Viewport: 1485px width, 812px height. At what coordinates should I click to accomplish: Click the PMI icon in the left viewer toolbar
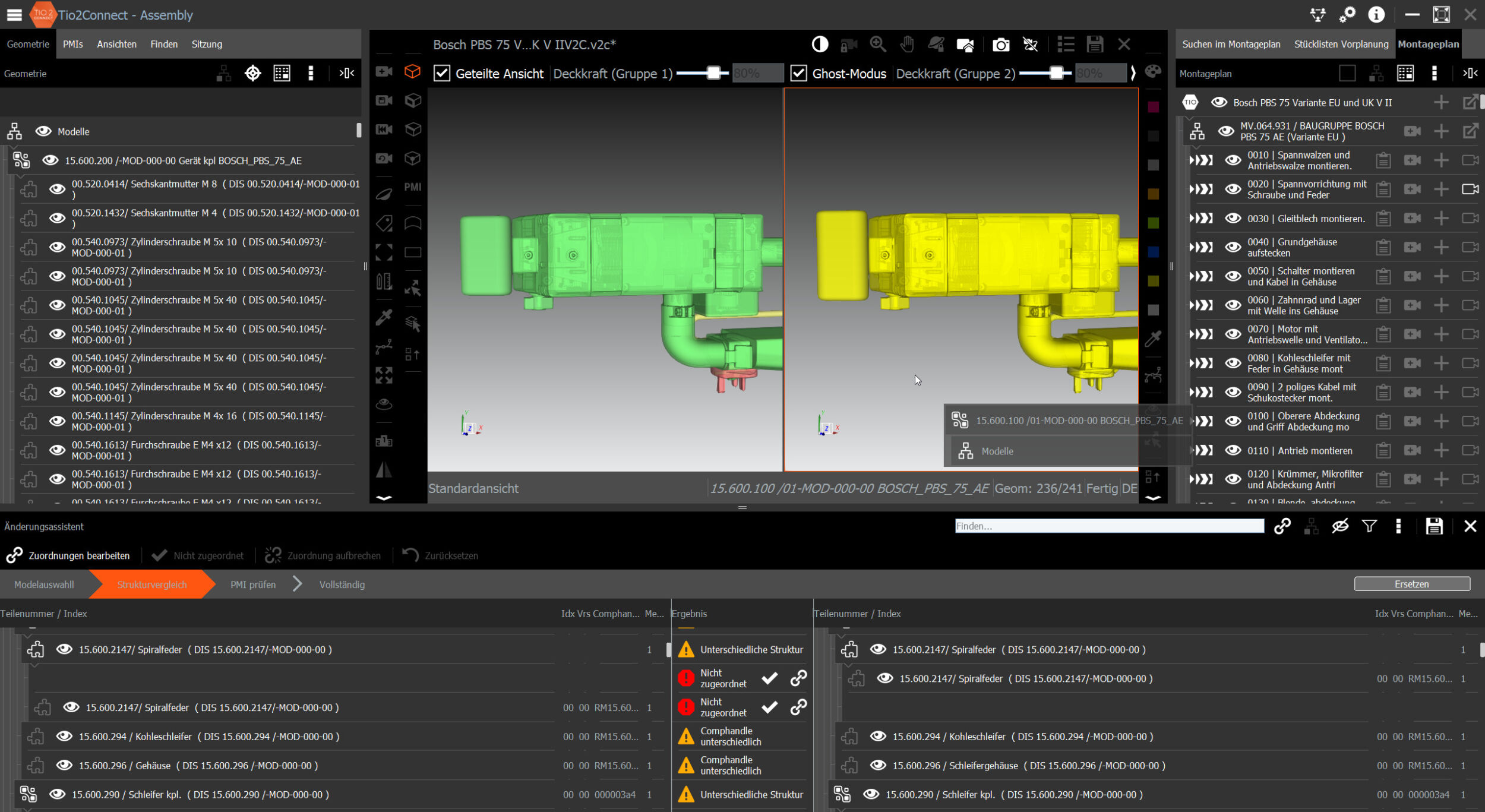(412, 187)
